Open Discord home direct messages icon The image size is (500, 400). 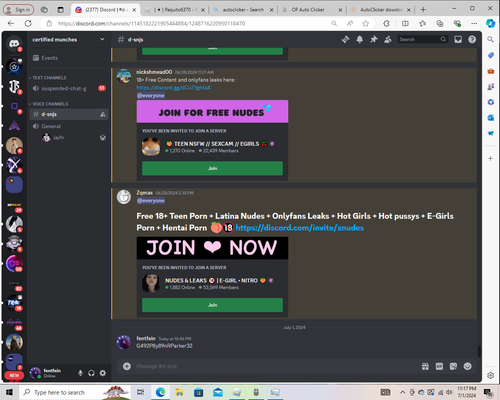pos(14,43)
